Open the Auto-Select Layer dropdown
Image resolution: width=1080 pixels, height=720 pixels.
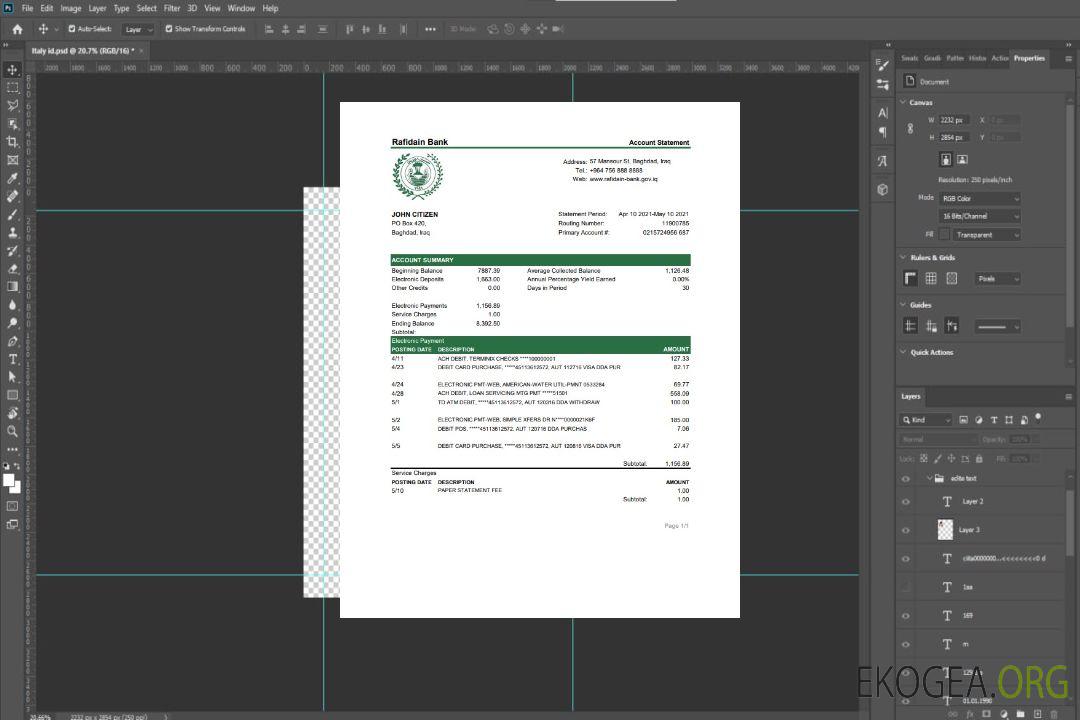click(138, 29)
